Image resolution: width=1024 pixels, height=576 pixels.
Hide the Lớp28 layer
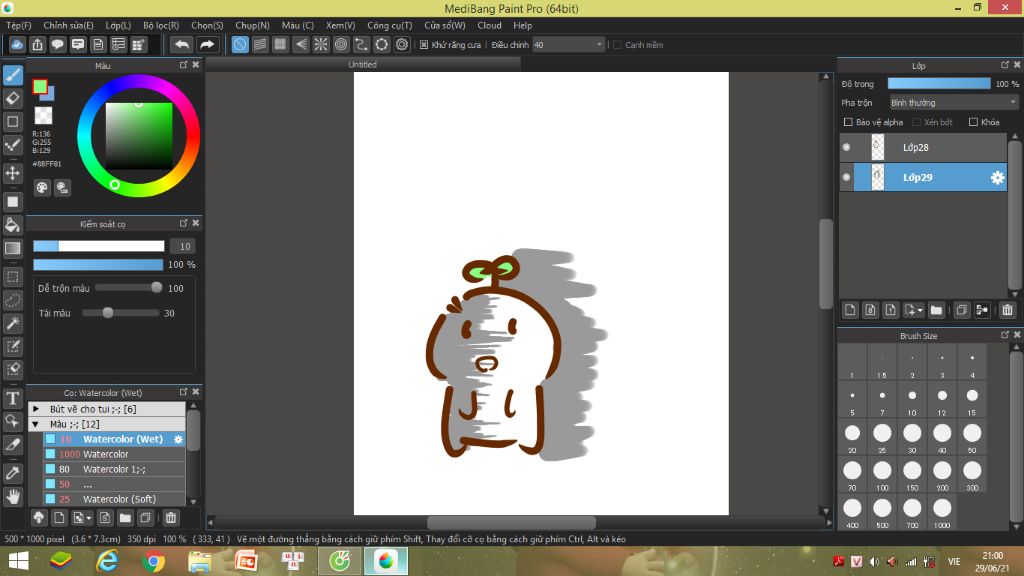(846, 148)
